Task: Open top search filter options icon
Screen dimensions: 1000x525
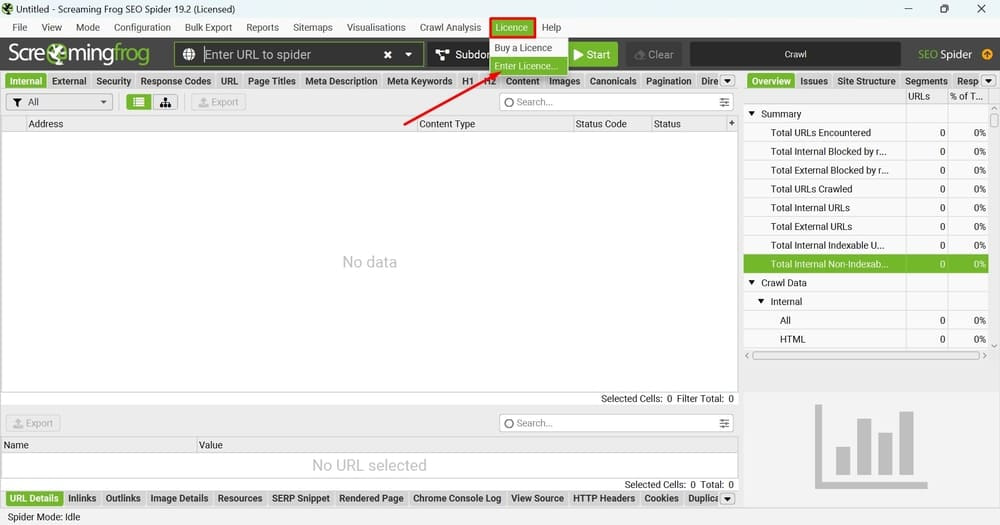Action: (724, 102)
